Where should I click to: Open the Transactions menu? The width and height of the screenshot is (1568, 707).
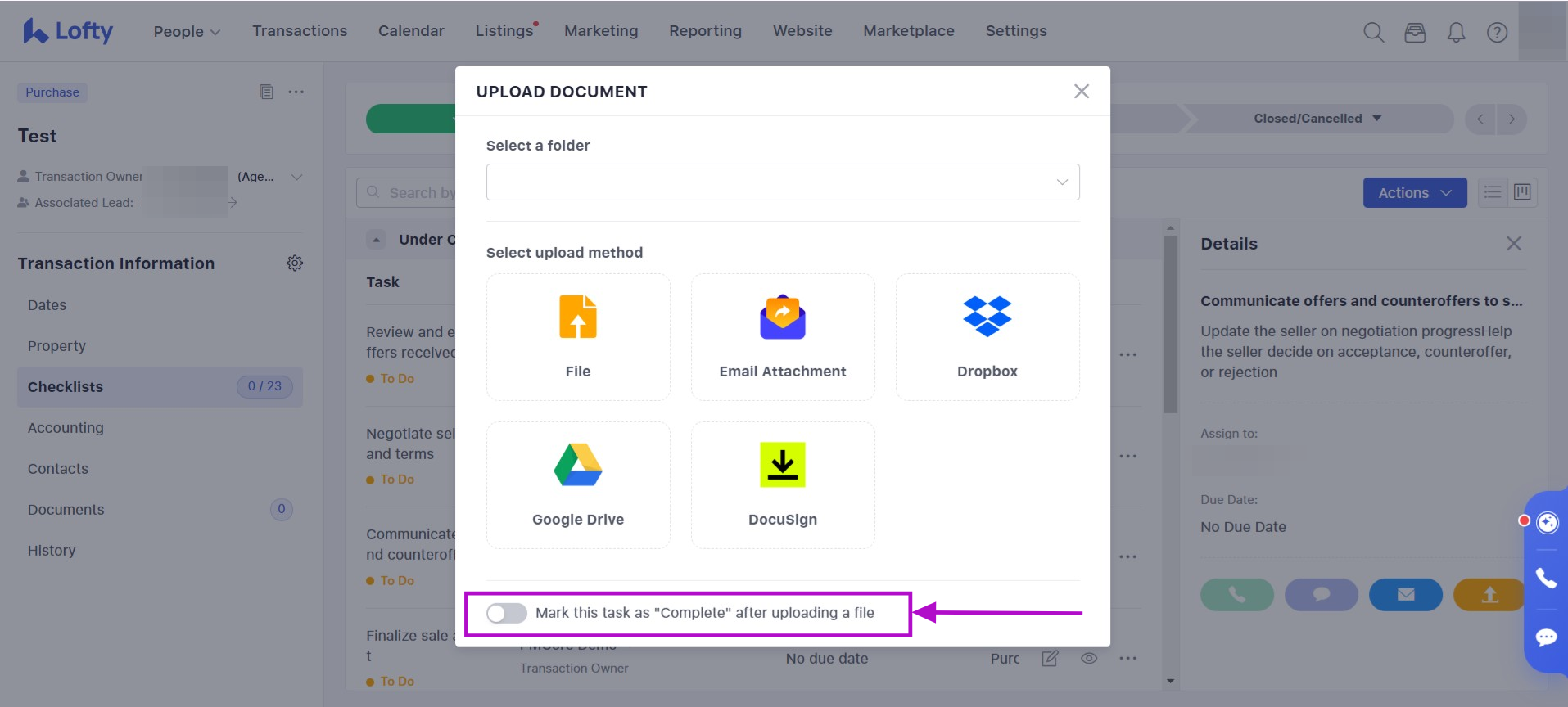[x=300, y=31]
